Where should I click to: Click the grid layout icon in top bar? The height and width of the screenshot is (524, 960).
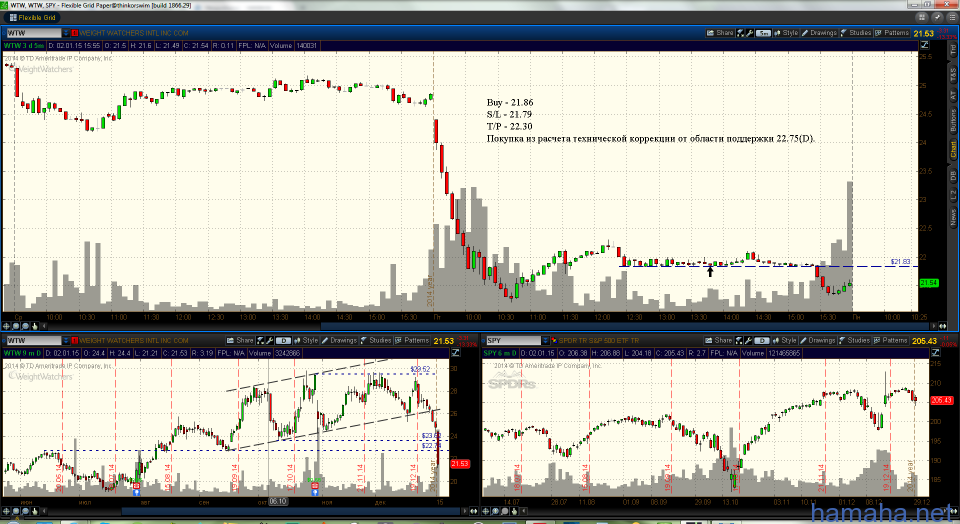click(x=921, y=18)
